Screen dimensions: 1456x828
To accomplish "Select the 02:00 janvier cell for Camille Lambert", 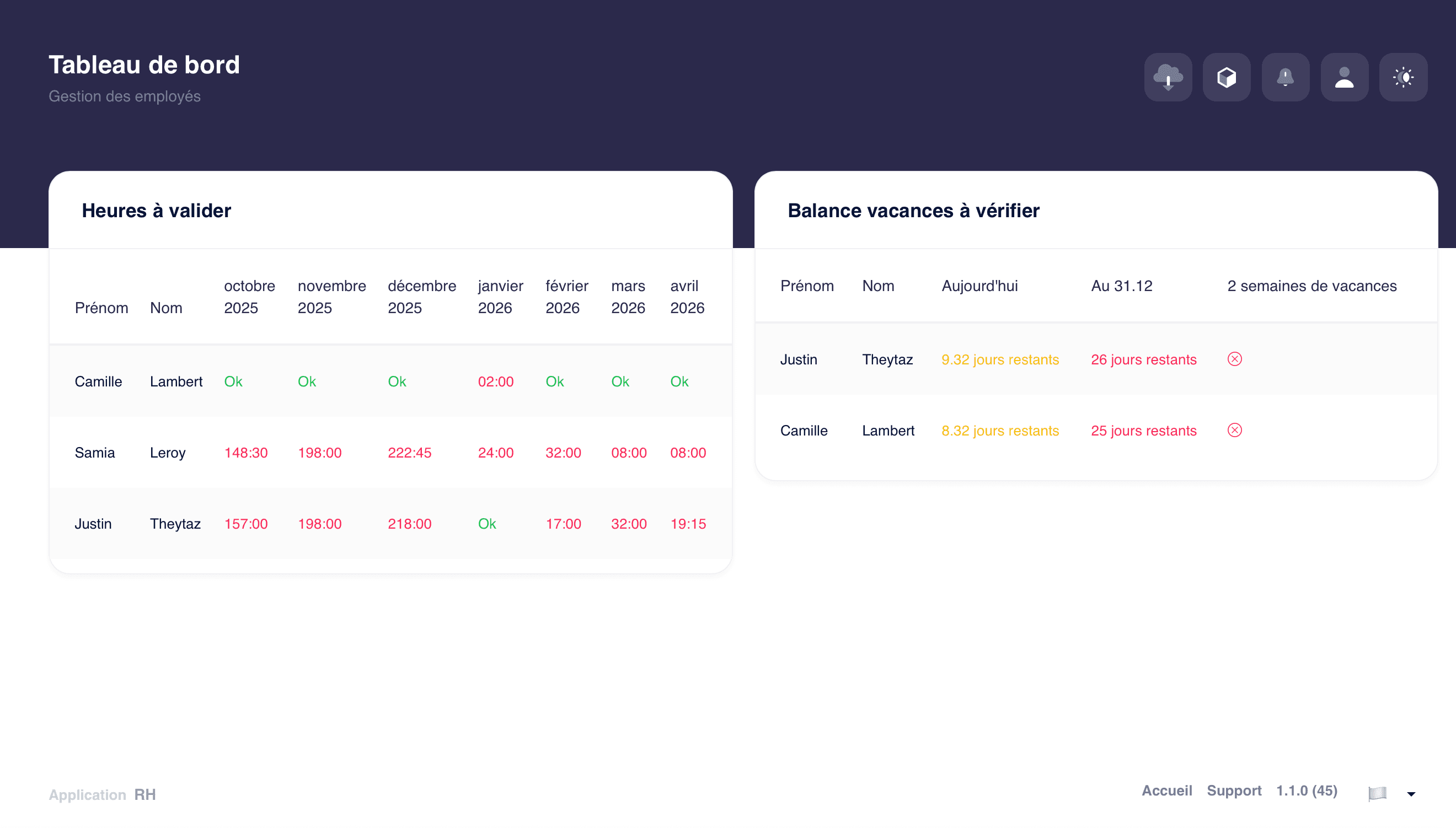I will [495, 381].
